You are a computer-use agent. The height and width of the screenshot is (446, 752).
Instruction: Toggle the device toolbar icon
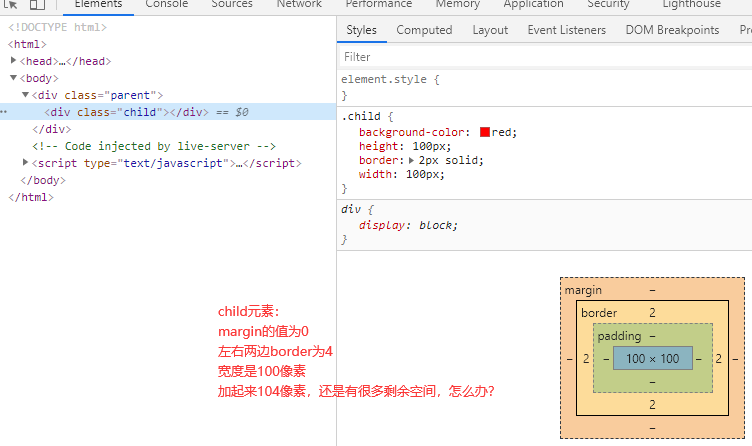(37, 4)
